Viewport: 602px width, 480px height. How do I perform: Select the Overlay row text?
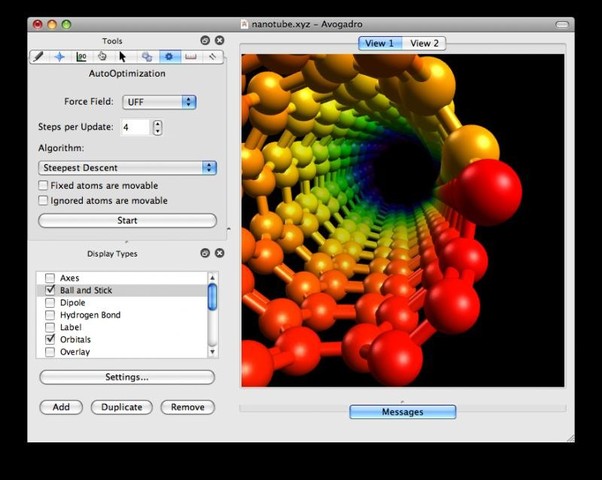pos(75,352)
